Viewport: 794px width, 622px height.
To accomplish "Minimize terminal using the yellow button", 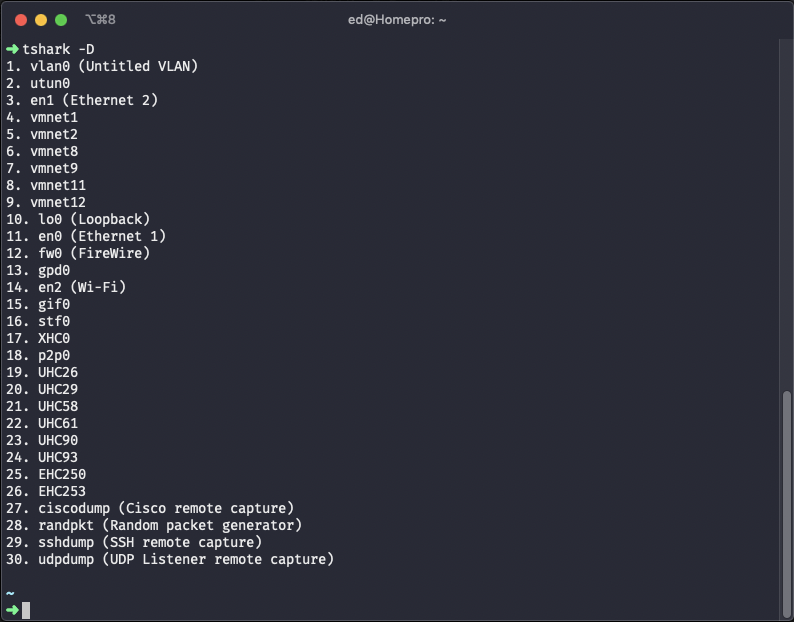I will (41, 19).
